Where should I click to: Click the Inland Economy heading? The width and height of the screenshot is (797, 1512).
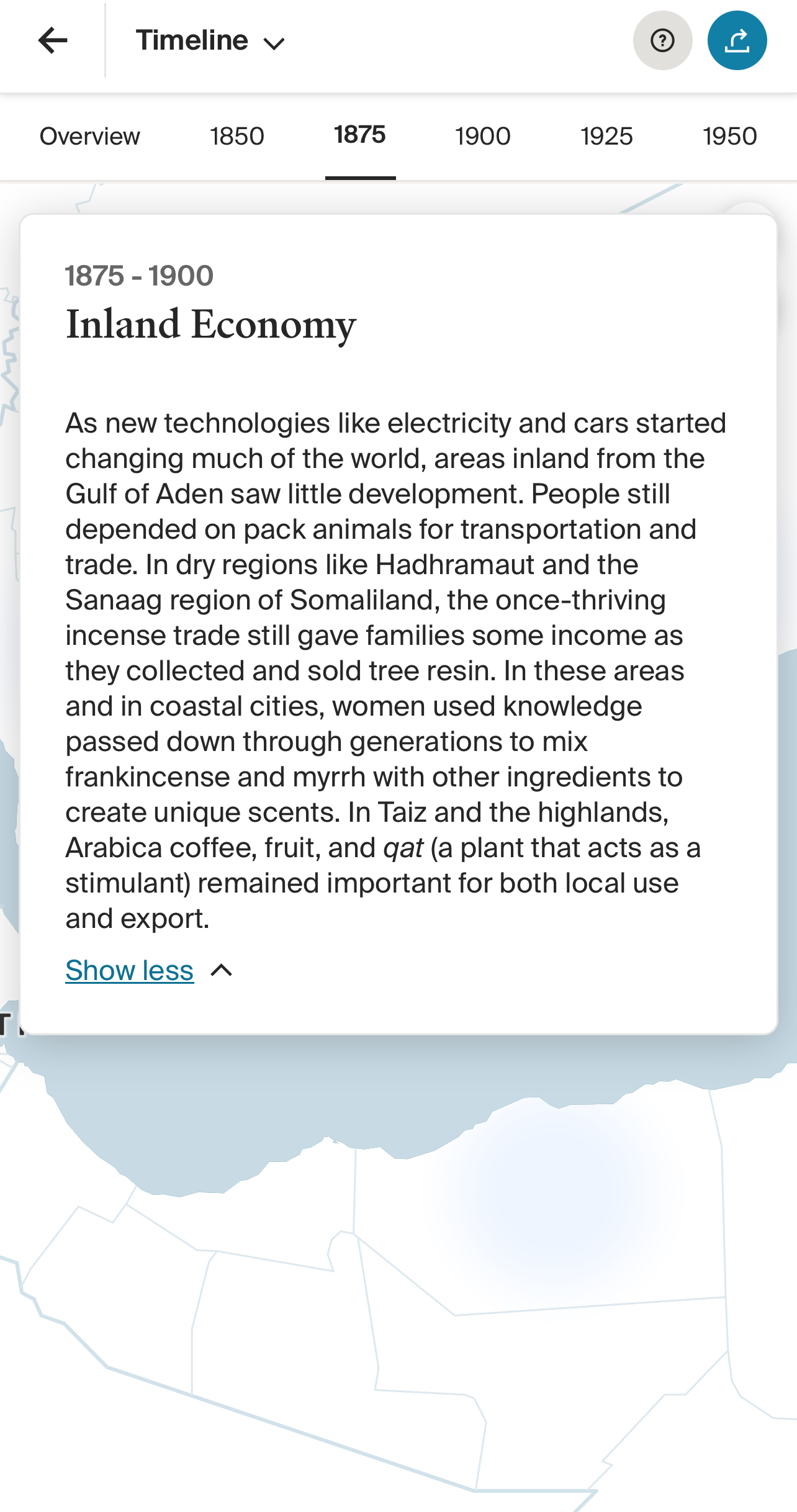(x=211, y=325)
